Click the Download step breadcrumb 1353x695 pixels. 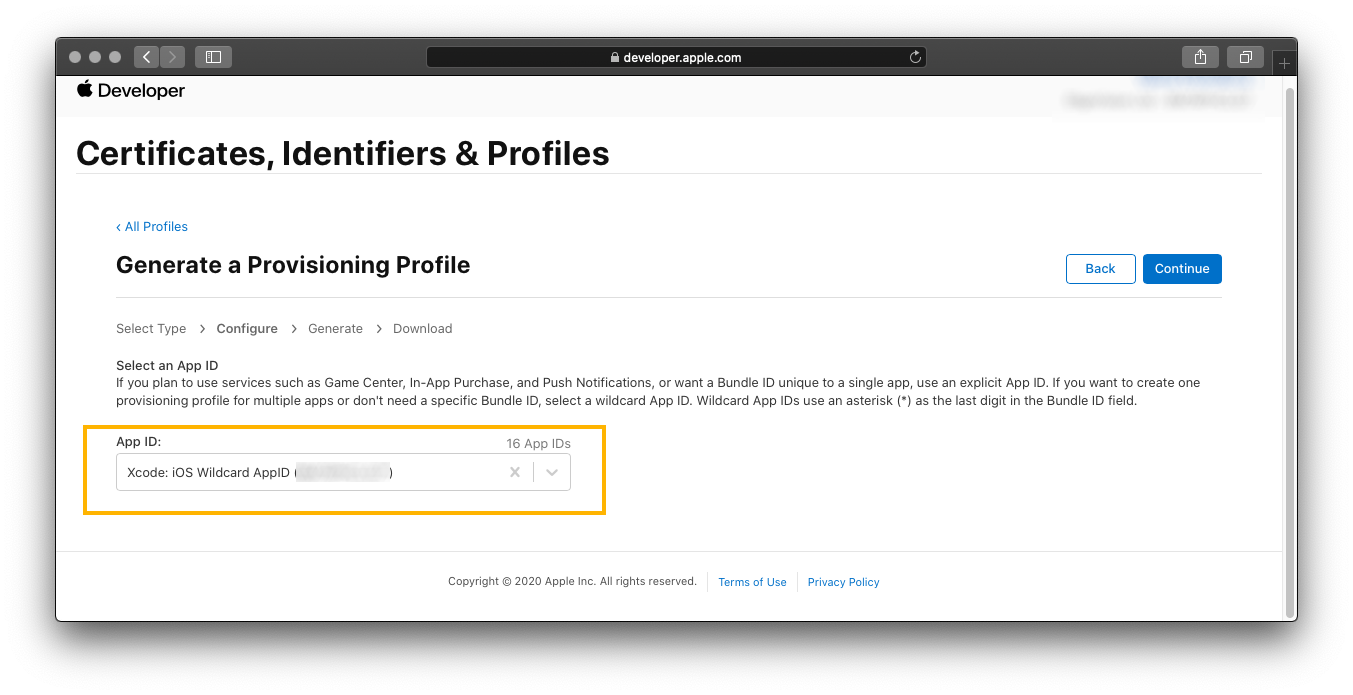click(422, 329)
